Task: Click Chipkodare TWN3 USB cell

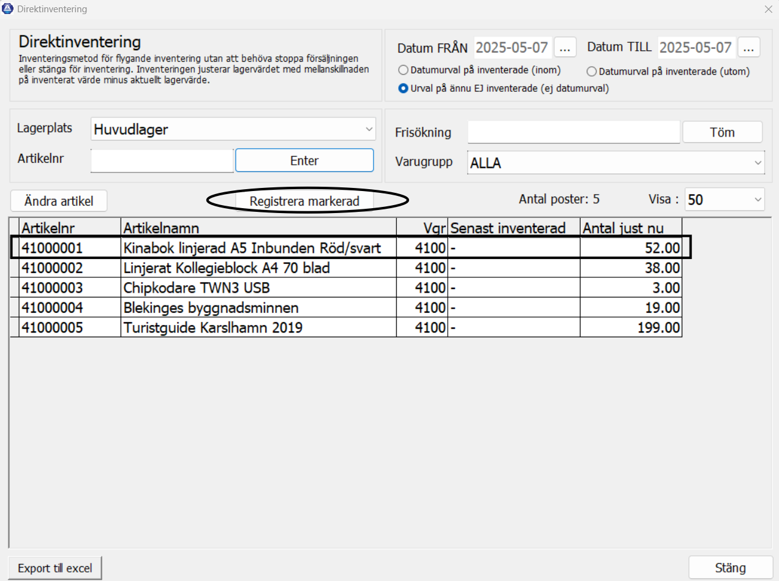Action: pos(258,288)
